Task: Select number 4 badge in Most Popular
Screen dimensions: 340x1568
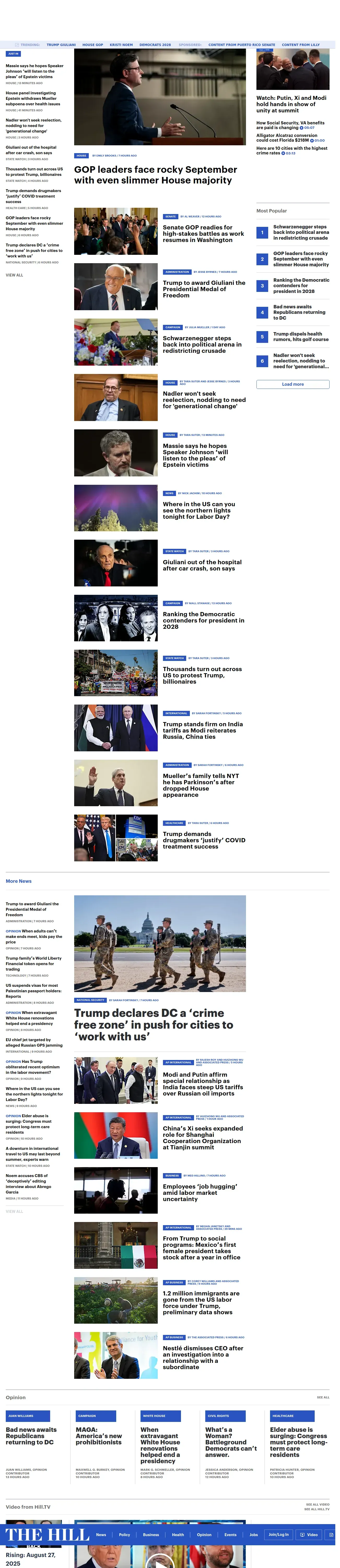Action: [262, 312]
